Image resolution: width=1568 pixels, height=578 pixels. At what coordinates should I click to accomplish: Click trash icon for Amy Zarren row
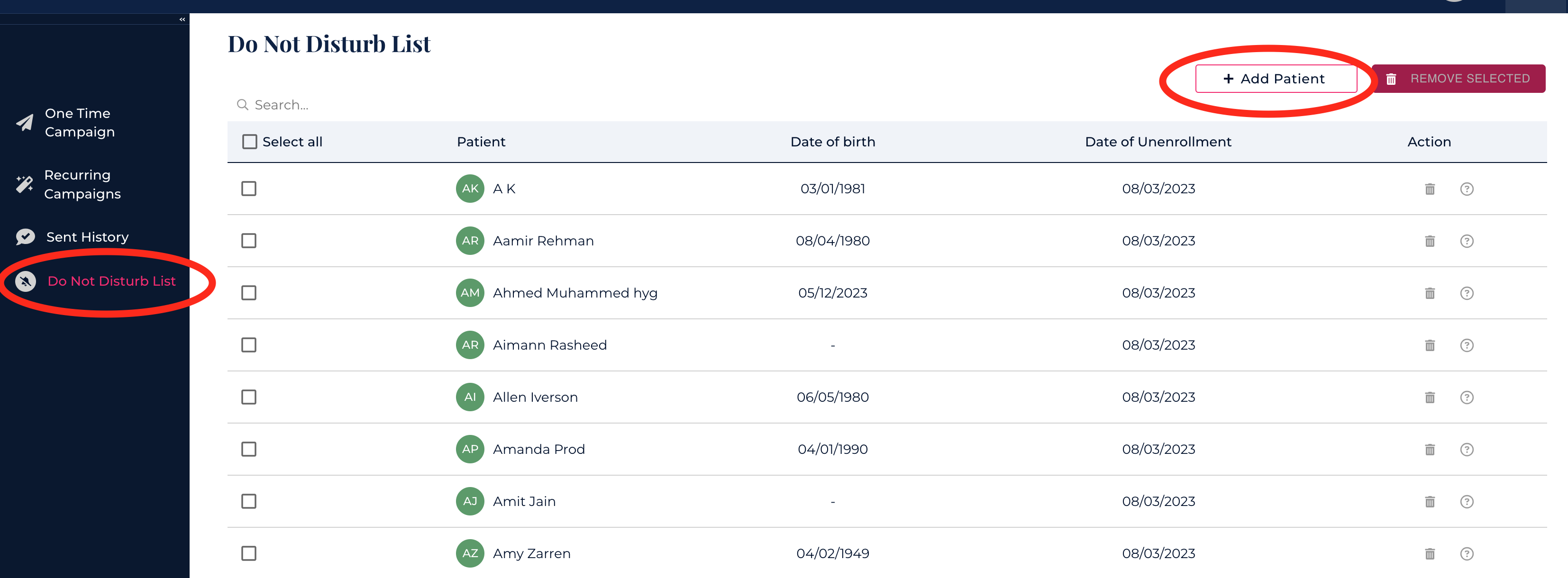coord(1430,554)
